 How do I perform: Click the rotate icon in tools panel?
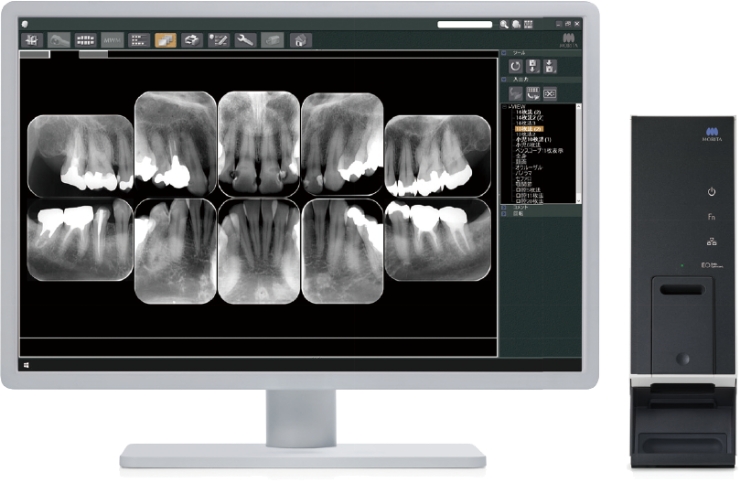click(x=516, y=67)
